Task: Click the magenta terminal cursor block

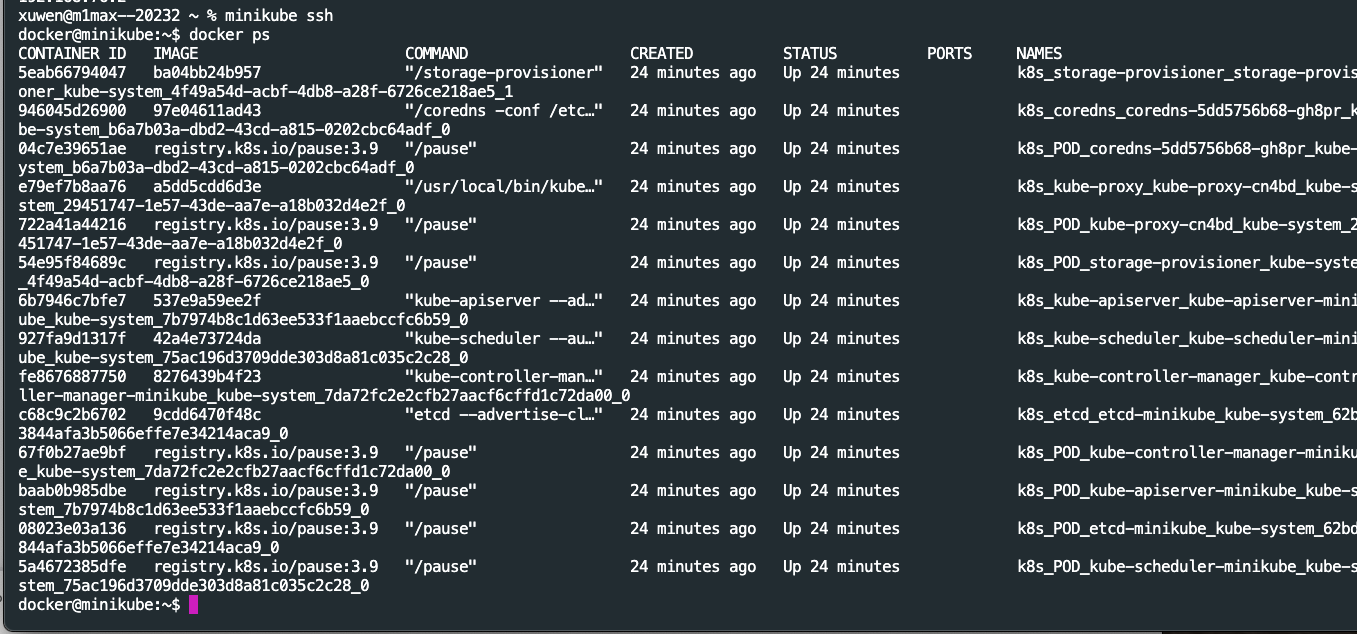Action: [x=193, y=605]
